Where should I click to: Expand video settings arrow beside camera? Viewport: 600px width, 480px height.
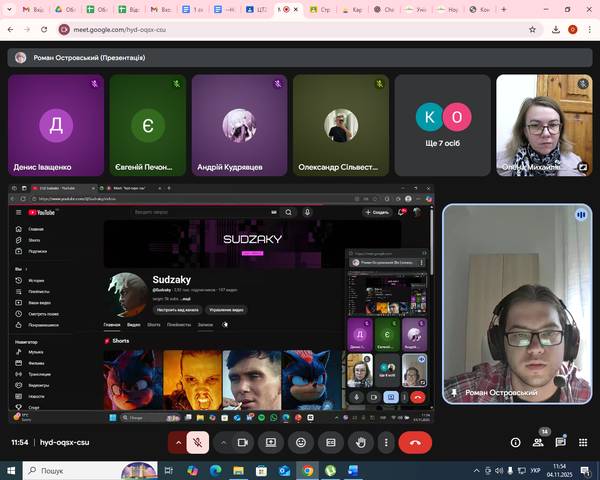[x=222, y=442]
